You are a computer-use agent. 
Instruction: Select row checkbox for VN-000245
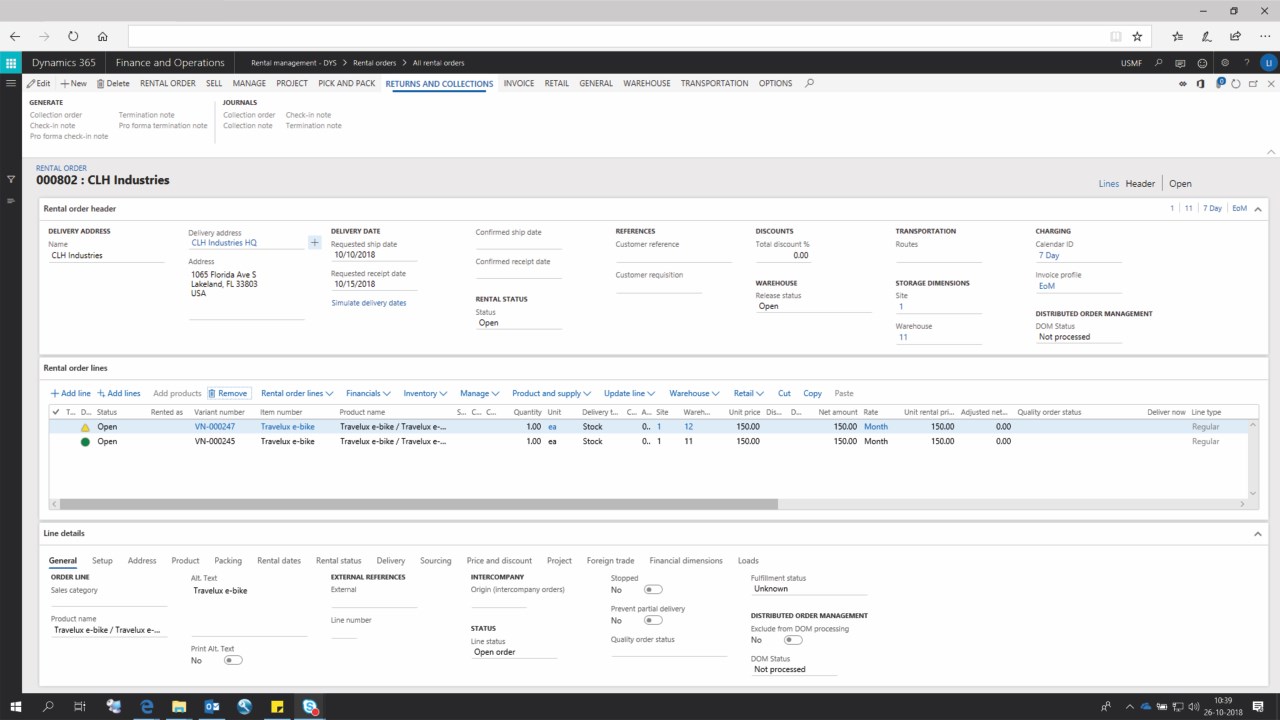click(x=55, y=441)
